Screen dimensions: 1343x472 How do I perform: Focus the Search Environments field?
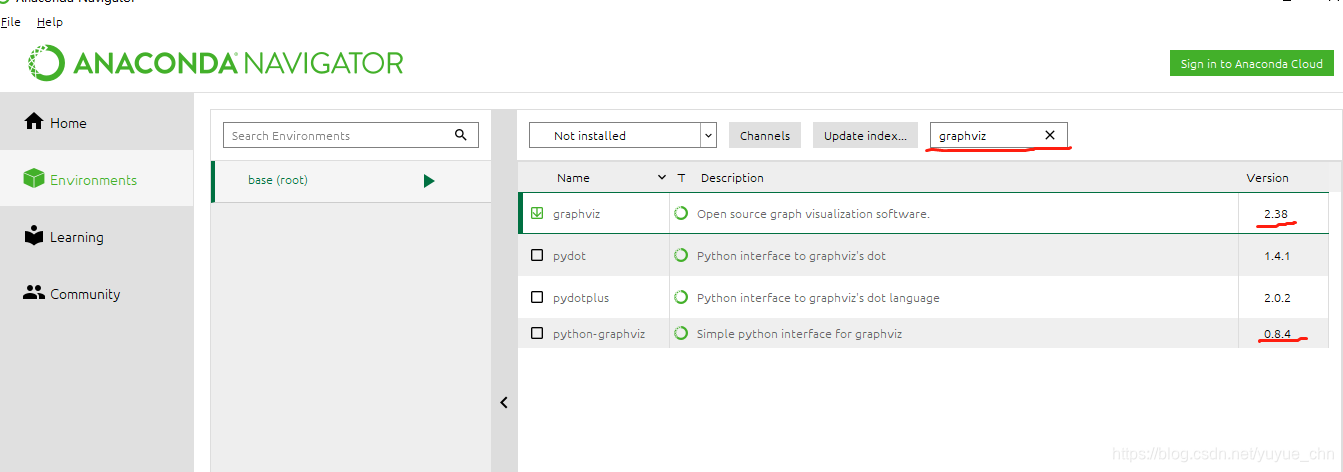pyautogui.click(x=350, y=135)
